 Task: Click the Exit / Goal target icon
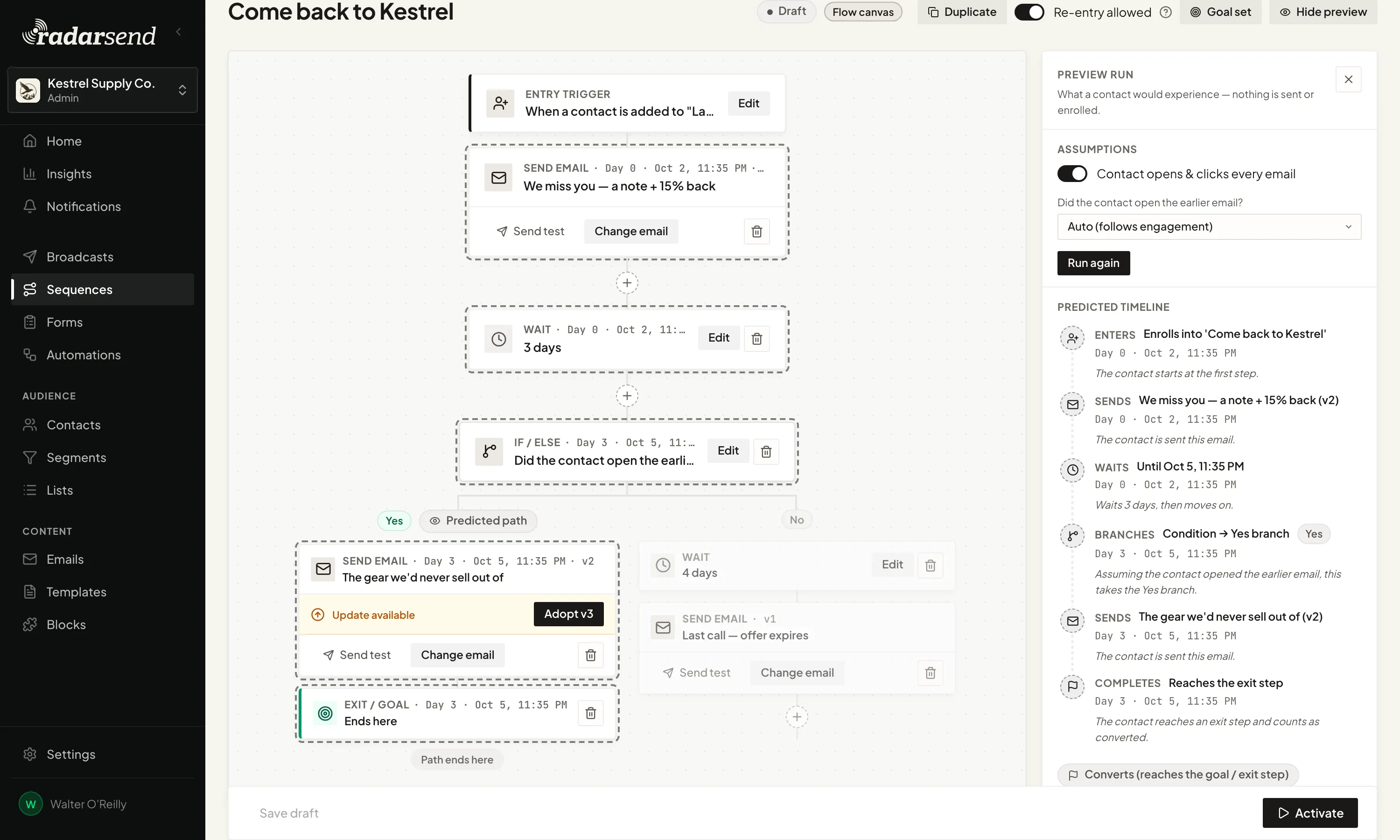(x=325, y=713)
